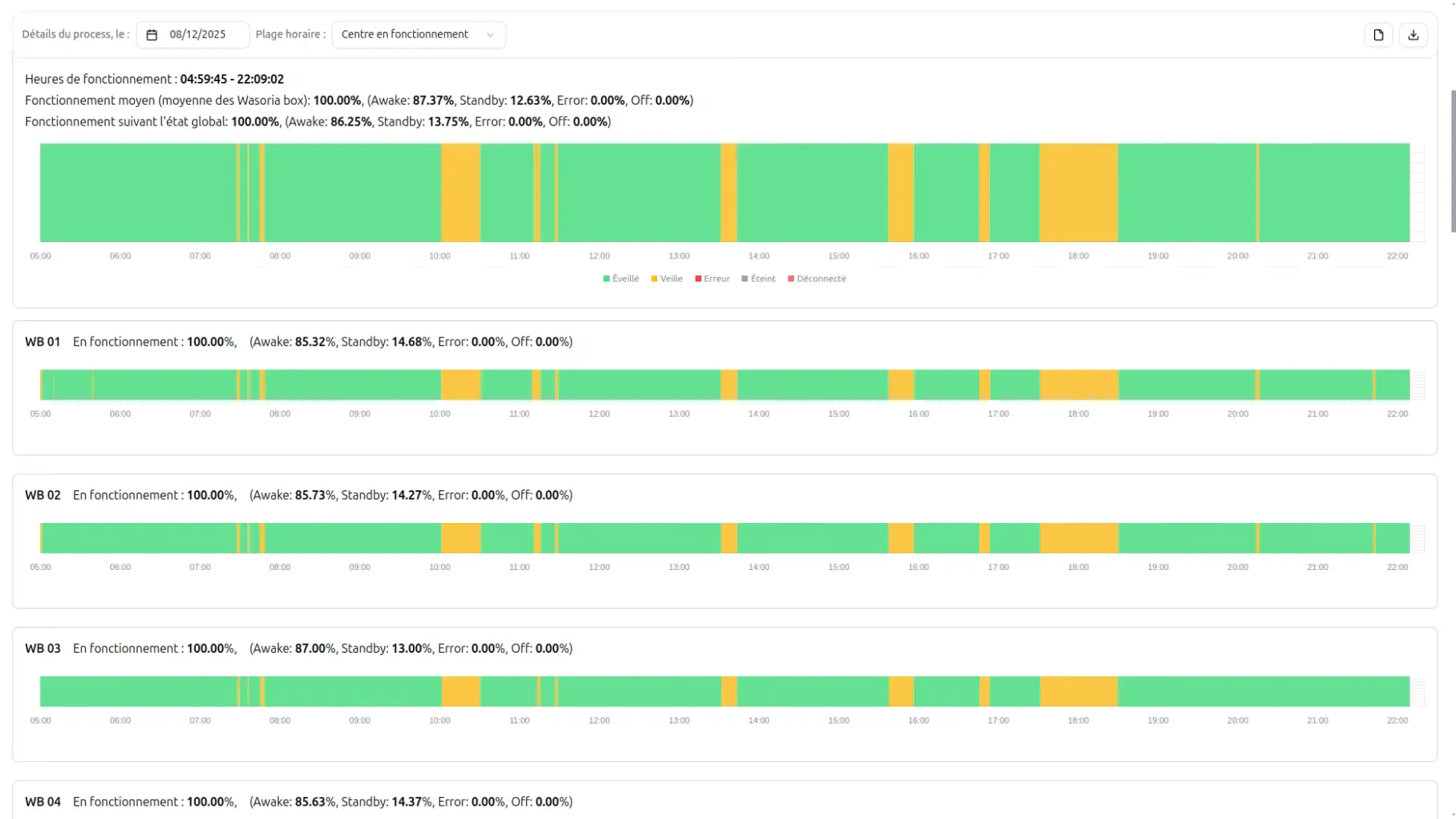Select the WB 02 standby segment before 16:00
This screenshot has height=819, width=1456.
click(x=901, y=538)
